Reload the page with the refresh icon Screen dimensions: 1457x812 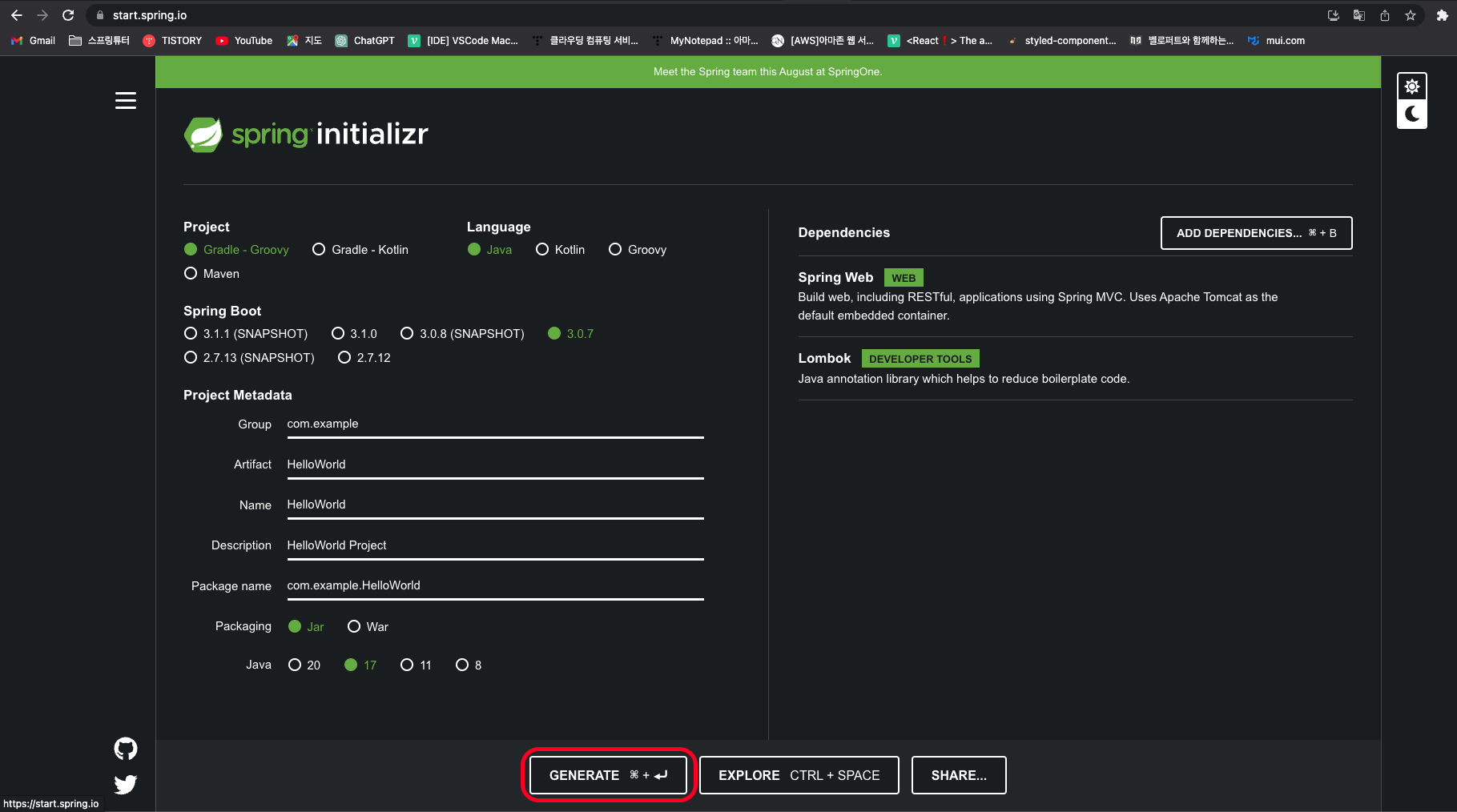68,15
